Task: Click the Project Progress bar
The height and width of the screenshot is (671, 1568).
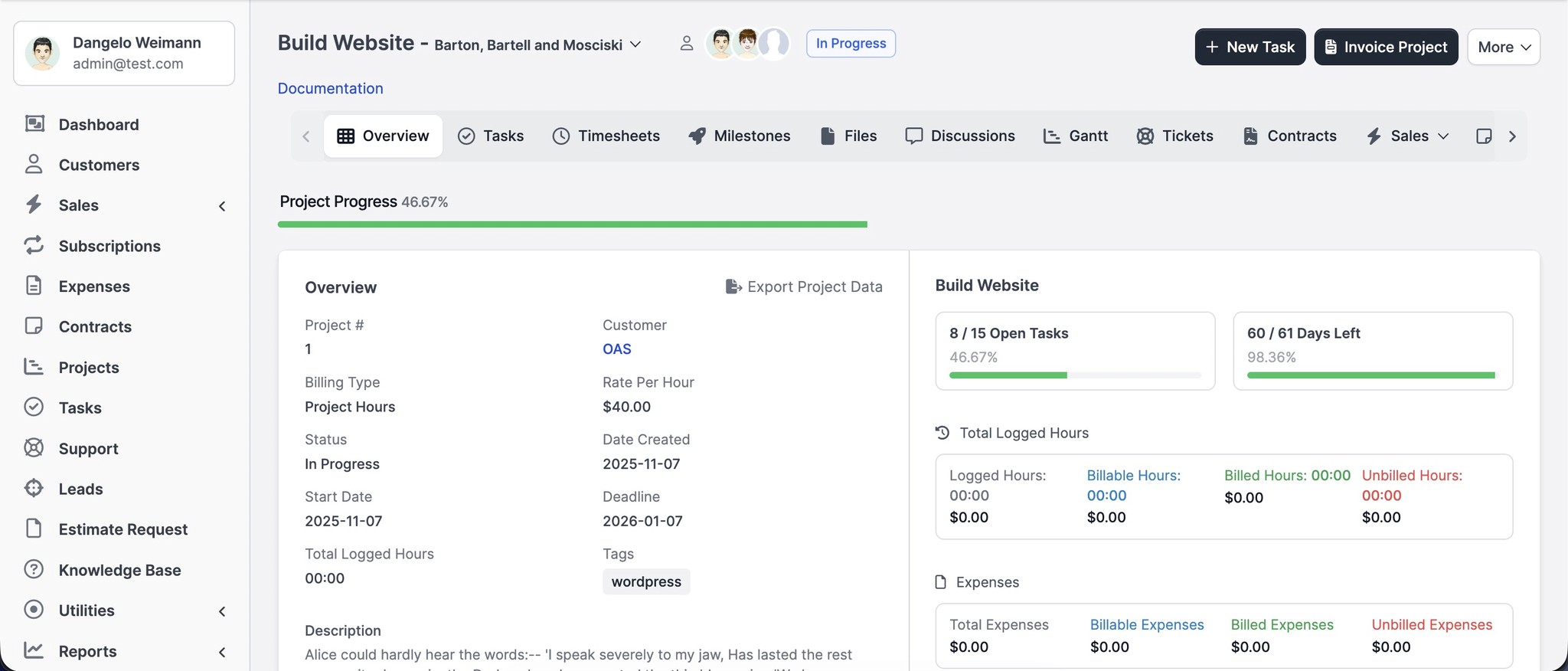Action: 572,224
